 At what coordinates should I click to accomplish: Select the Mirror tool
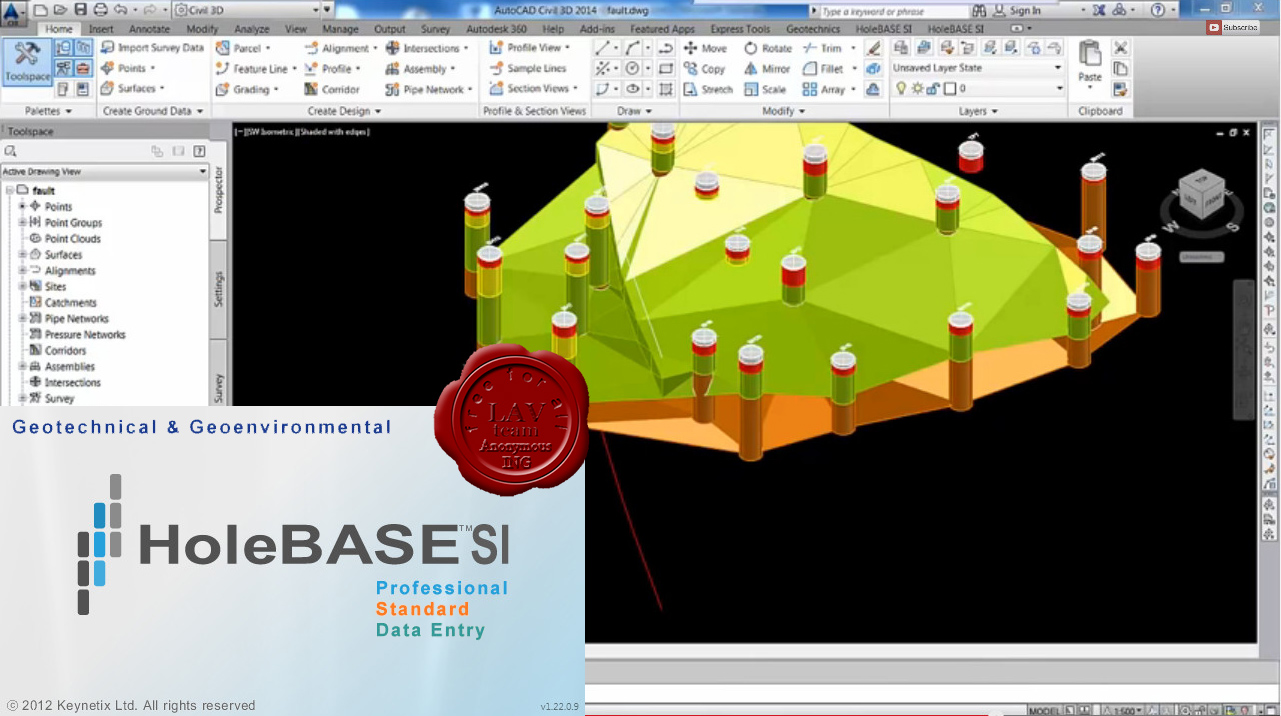point(767,69)
